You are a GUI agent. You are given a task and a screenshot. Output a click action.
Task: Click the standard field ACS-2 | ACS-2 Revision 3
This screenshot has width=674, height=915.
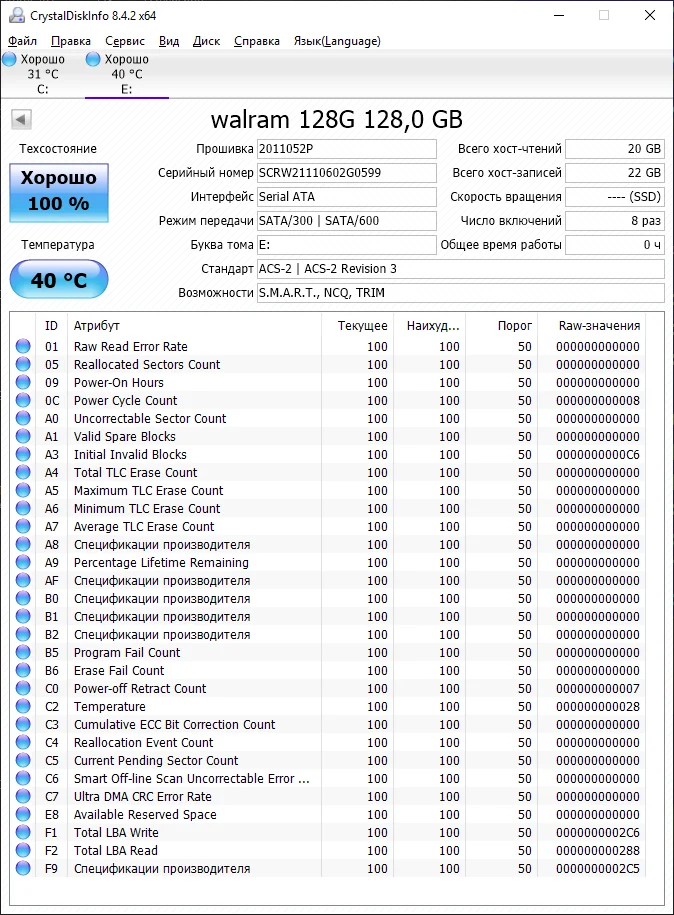click(460, 268)
